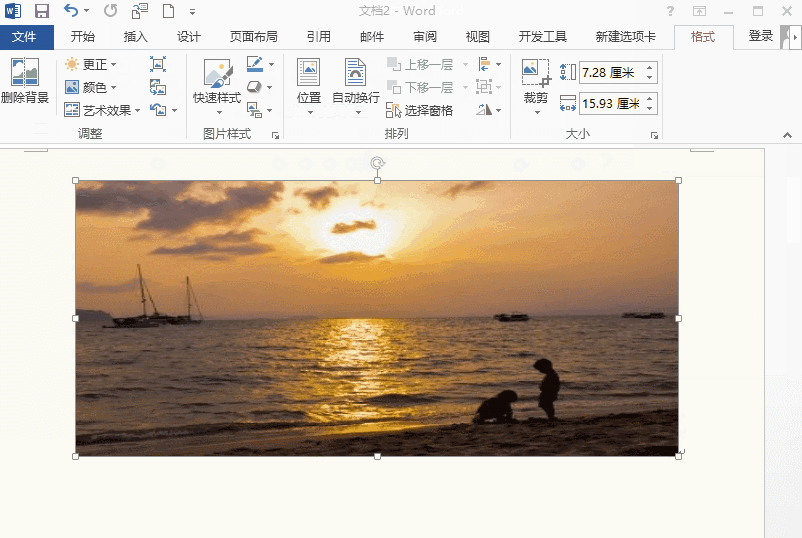Click the Change Picture icon

158,87
